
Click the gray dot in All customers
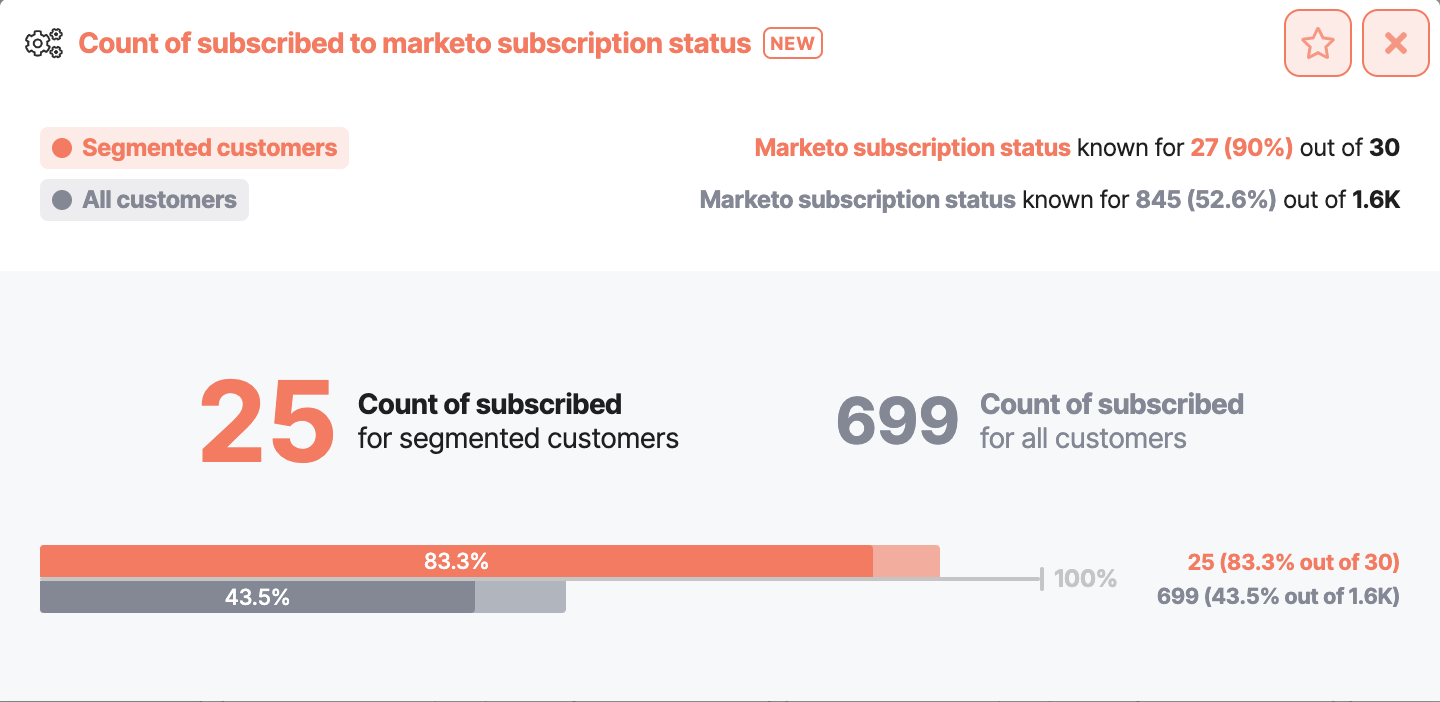tap(62, 200)
